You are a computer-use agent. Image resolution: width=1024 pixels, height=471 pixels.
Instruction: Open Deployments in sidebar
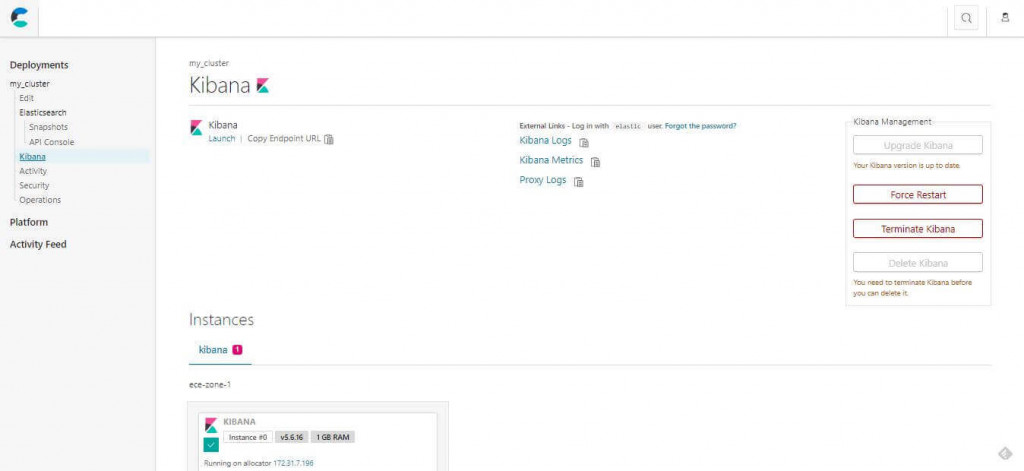coord(39,65)
